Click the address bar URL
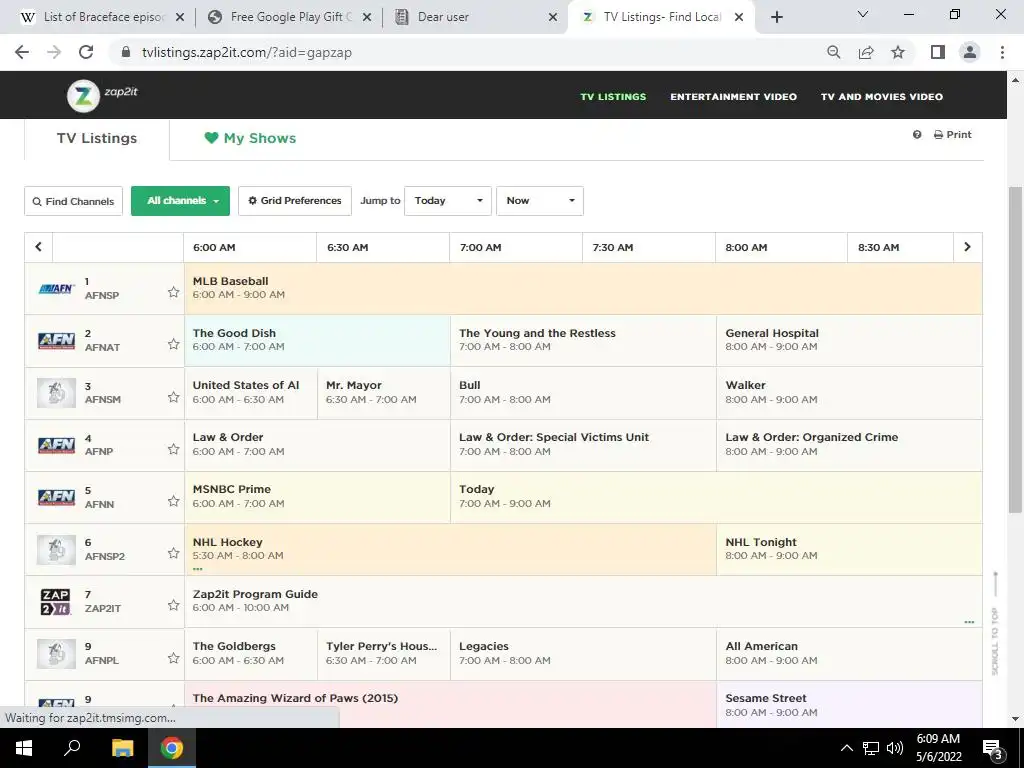 point(247,52)
